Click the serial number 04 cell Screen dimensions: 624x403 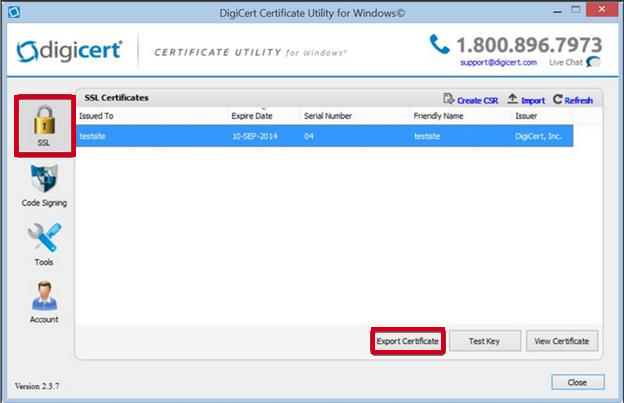pos(309,136)
